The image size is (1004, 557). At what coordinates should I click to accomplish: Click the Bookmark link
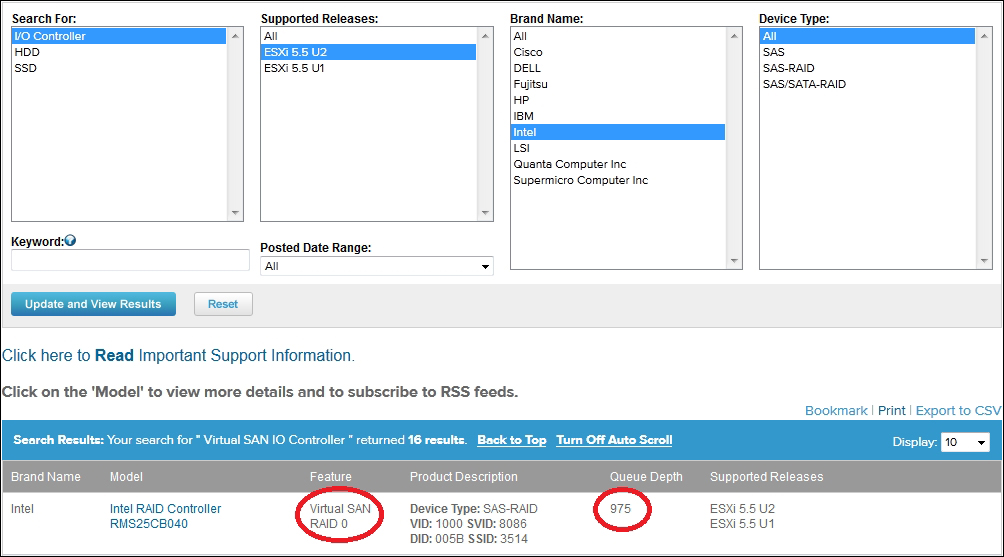(836, 410)
